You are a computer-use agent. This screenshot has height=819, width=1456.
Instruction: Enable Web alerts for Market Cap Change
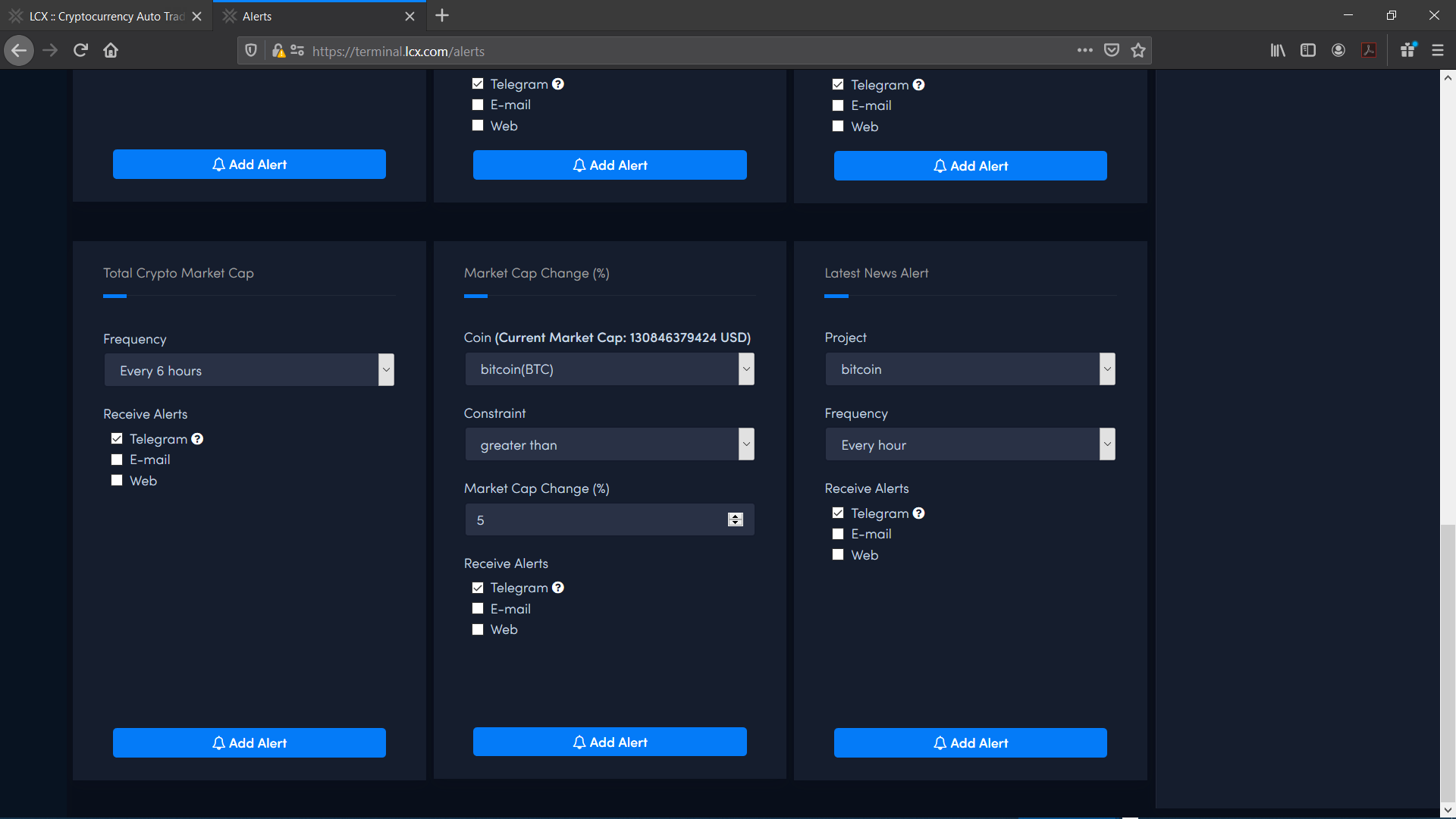pos(478,629)
